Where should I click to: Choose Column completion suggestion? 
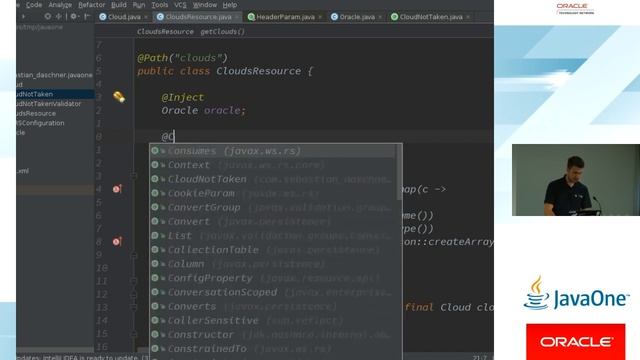273,264
